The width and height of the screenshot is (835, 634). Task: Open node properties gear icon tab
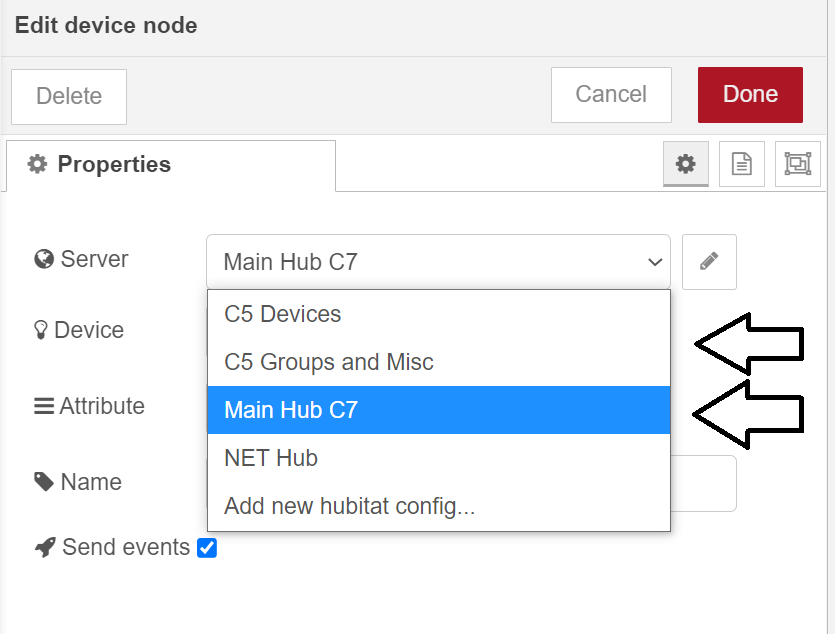[685, 164]
